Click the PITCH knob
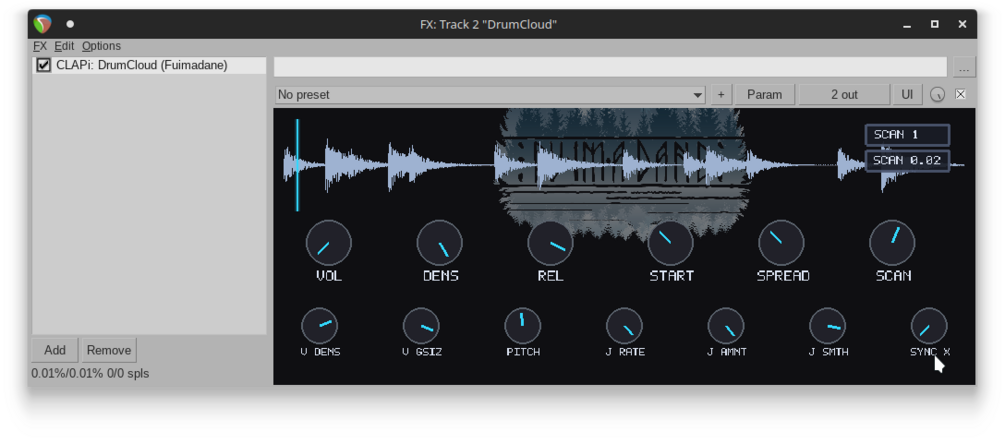This screenshot has width=1005, height=444. (522, 325)
